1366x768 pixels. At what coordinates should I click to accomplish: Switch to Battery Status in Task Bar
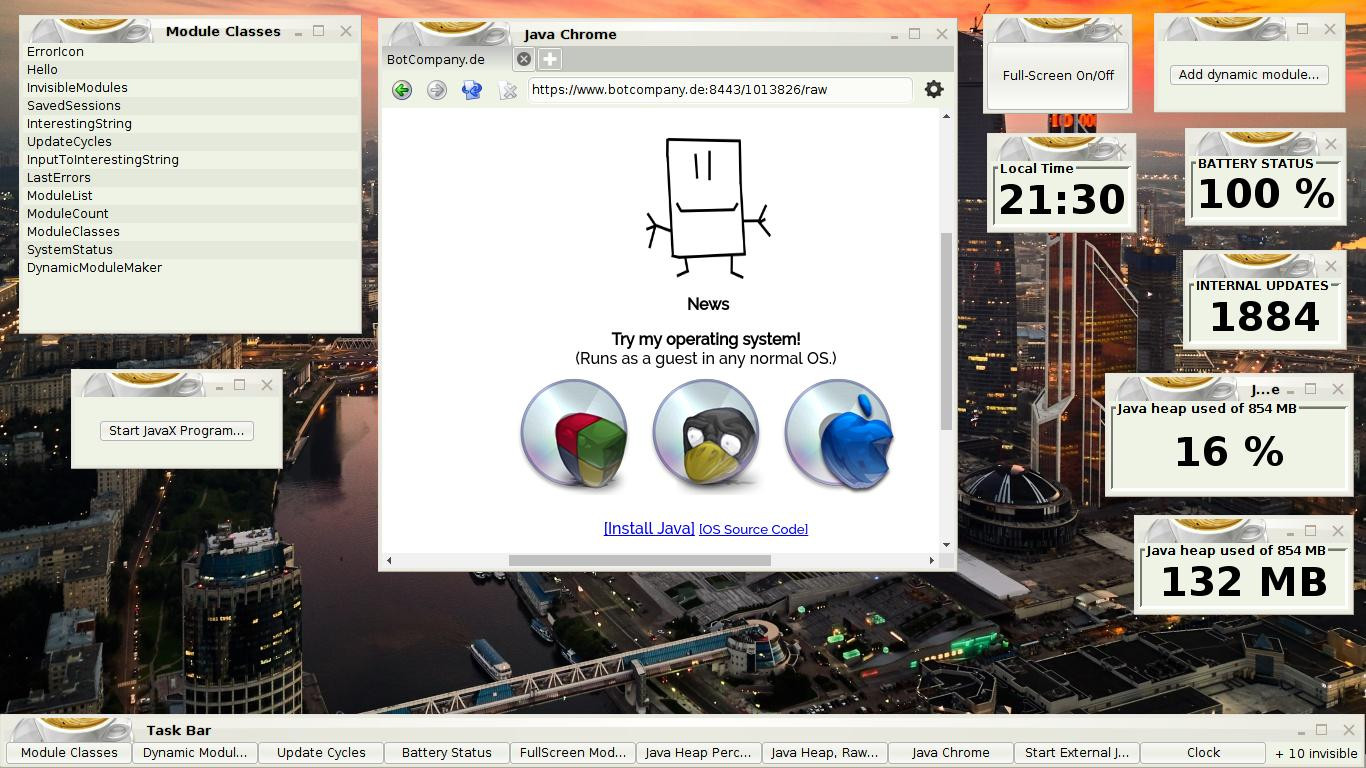(x=446, y=753)
